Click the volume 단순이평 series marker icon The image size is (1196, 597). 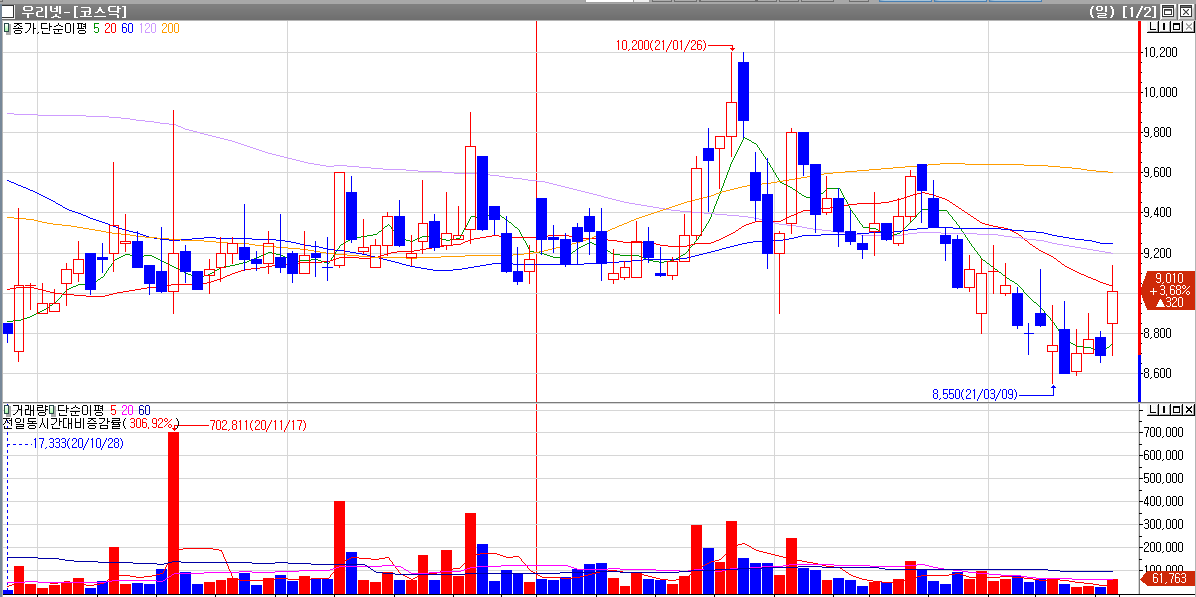[54, 410]
